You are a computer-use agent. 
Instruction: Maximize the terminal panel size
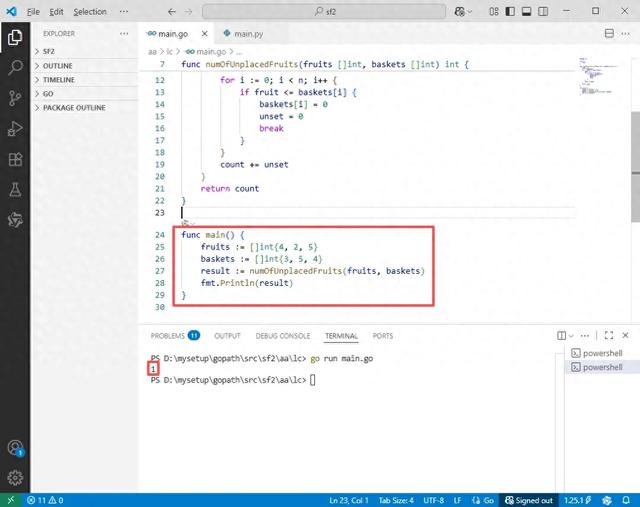(x=609, y=335)
